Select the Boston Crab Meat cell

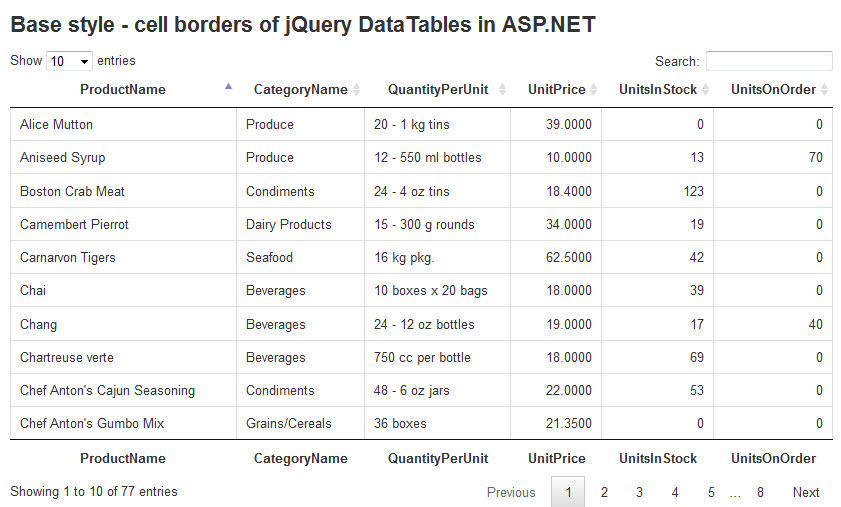pyautogui.click(x=123, y=191)
